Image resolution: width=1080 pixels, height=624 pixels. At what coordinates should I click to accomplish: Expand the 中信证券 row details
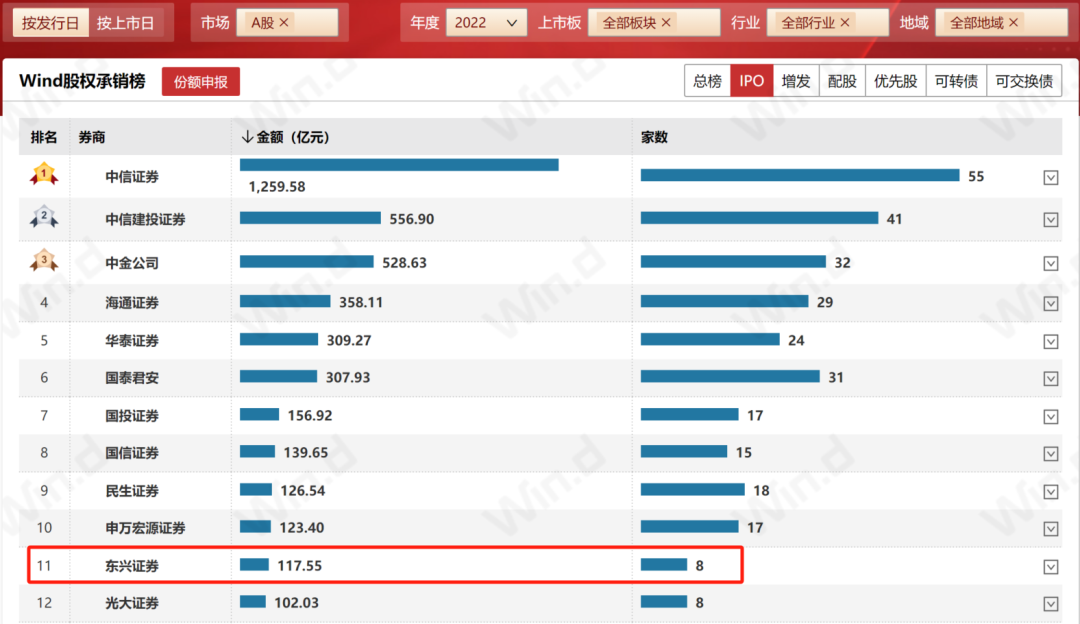1050,178
